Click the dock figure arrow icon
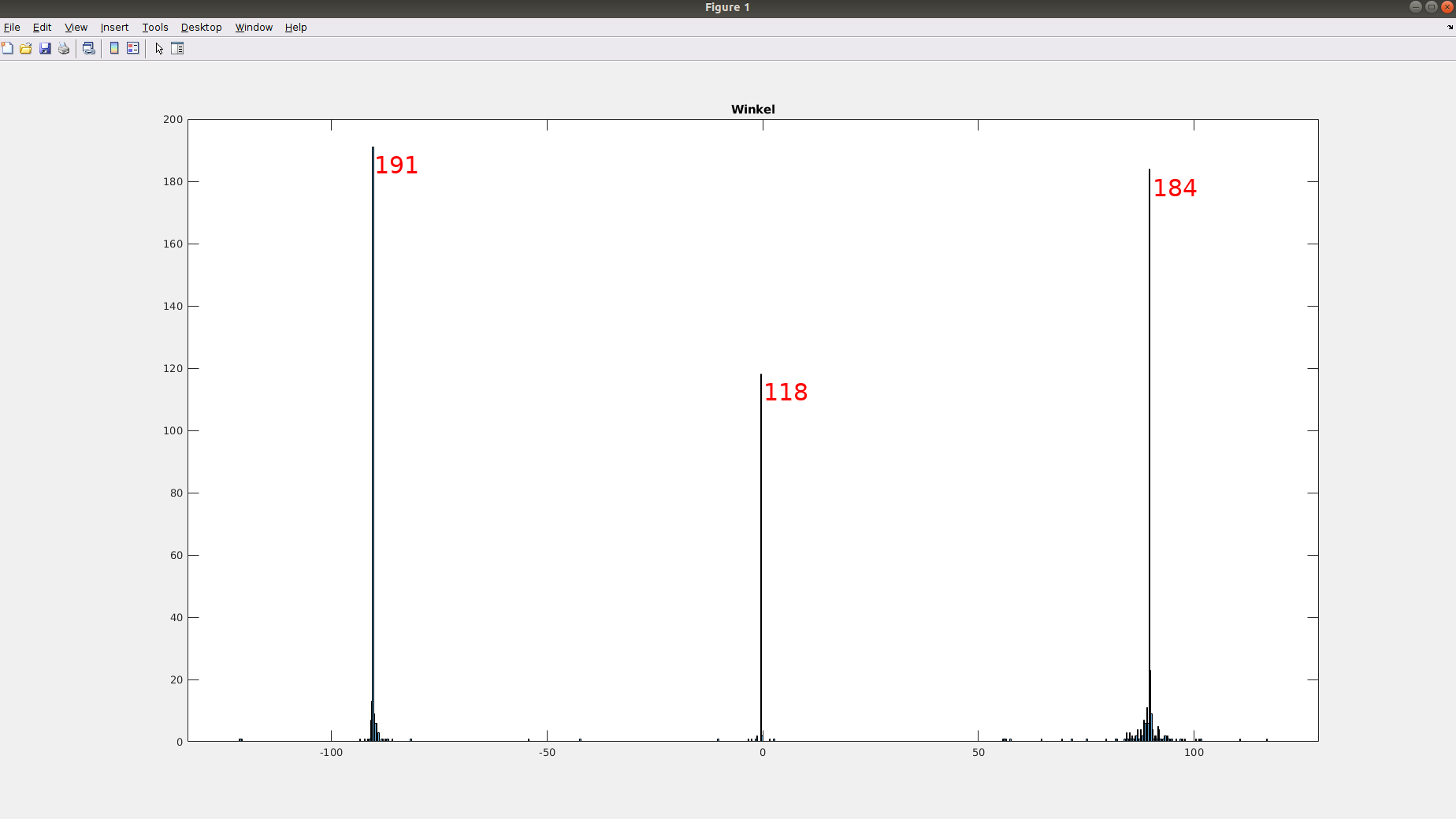 point(1450,27)
